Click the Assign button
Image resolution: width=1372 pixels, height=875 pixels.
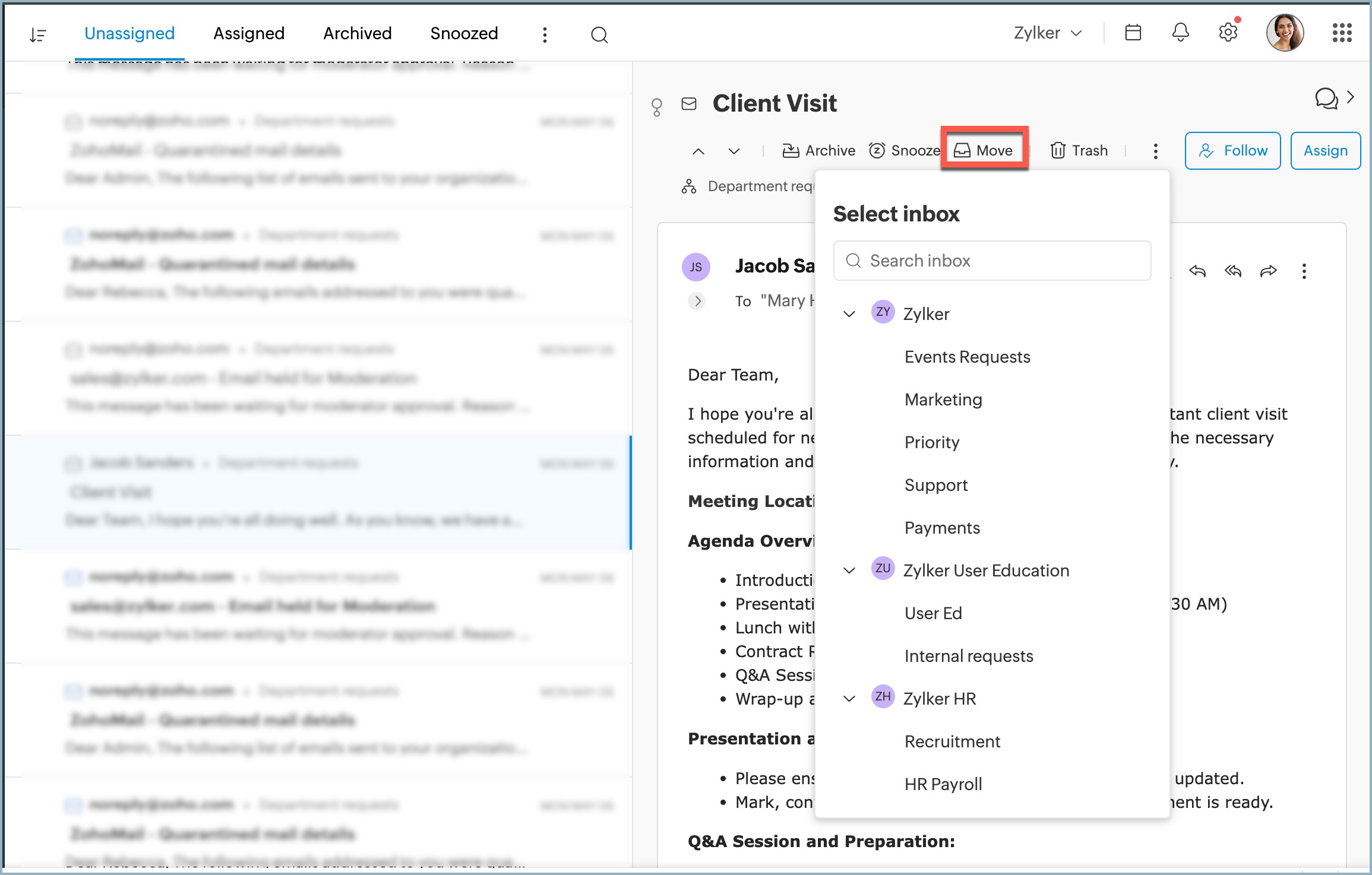1325,151
